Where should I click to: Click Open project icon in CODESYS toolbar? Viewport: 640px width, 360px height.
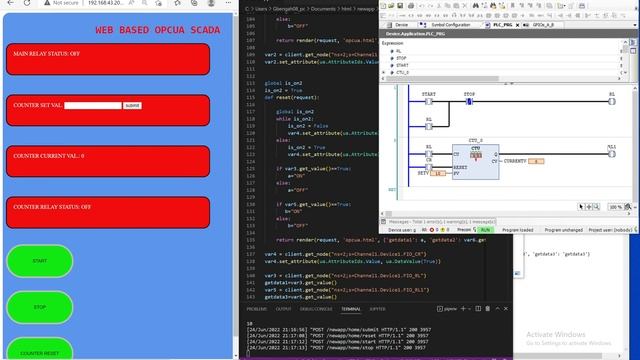point(391,6)
